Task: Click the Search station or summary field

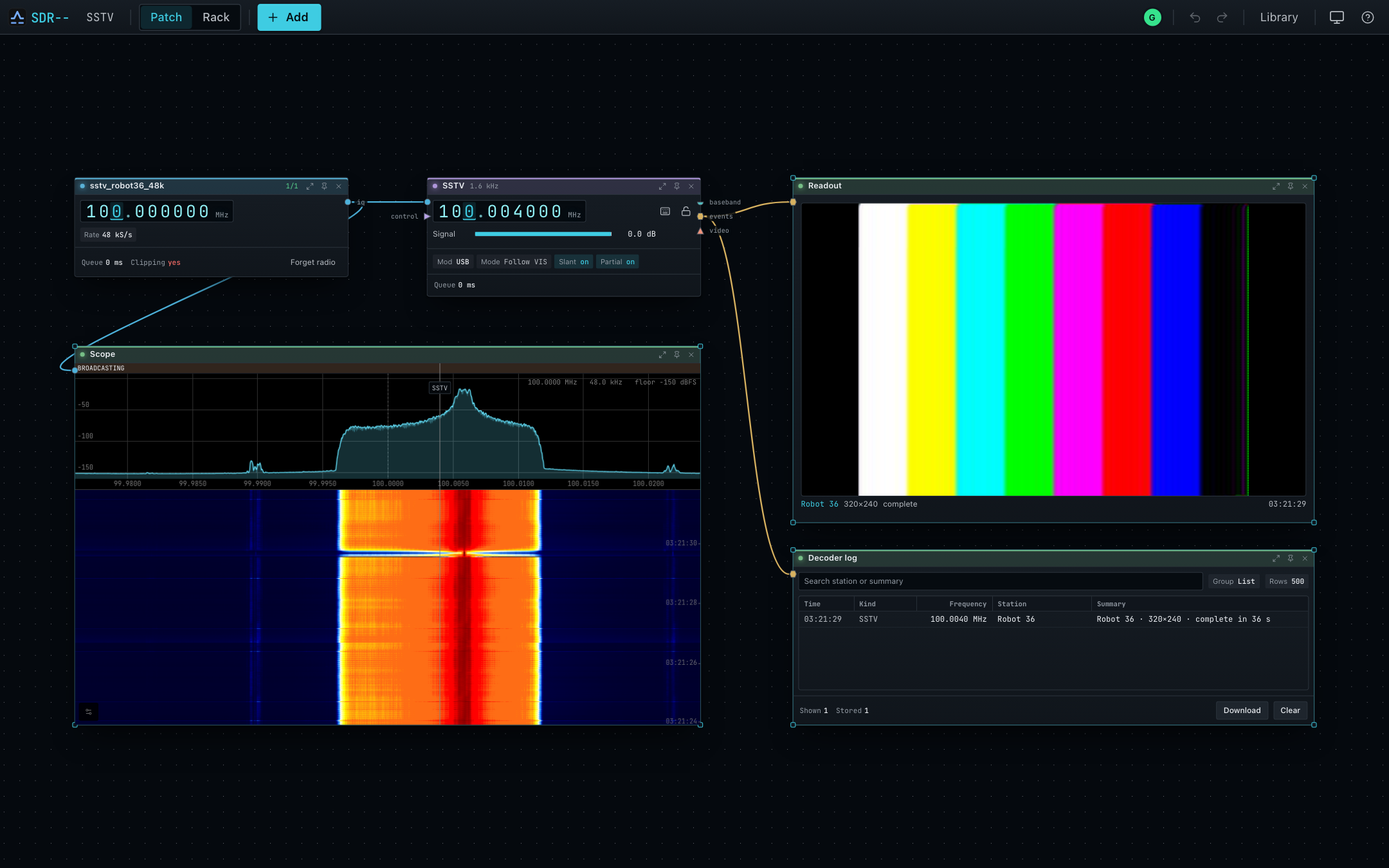Action: [1000, 581]
